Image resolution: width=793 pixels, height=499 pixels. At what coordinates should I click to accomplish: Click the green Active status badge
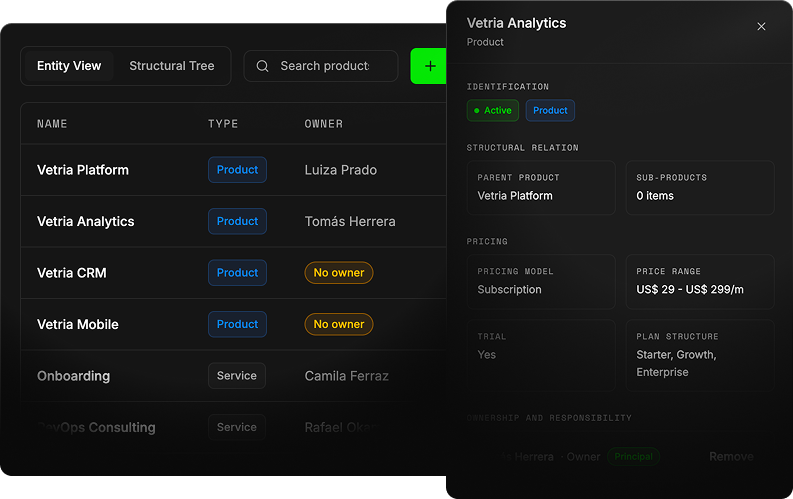point(493,110)
